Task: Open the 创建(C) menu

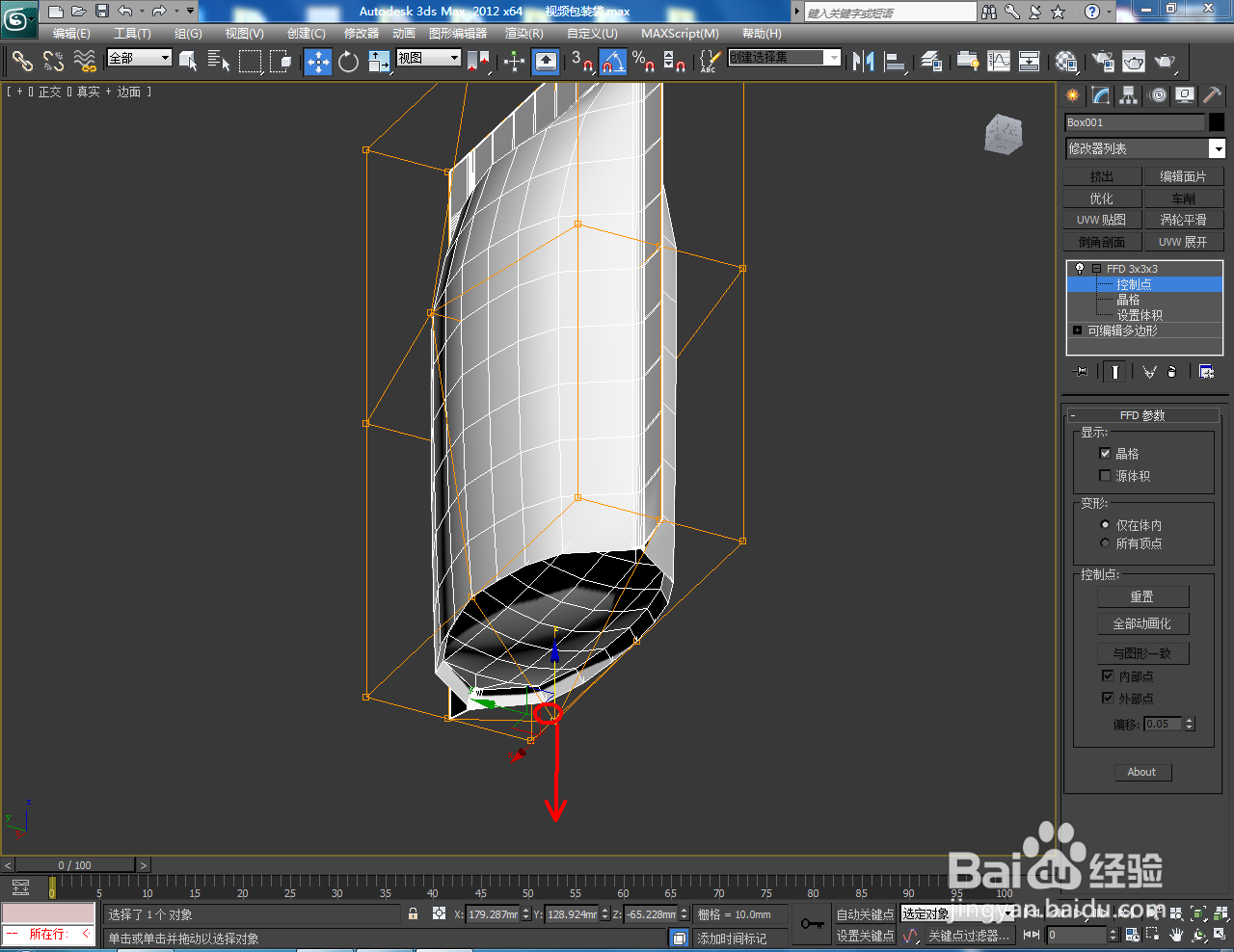Action: tap(306, 34)
